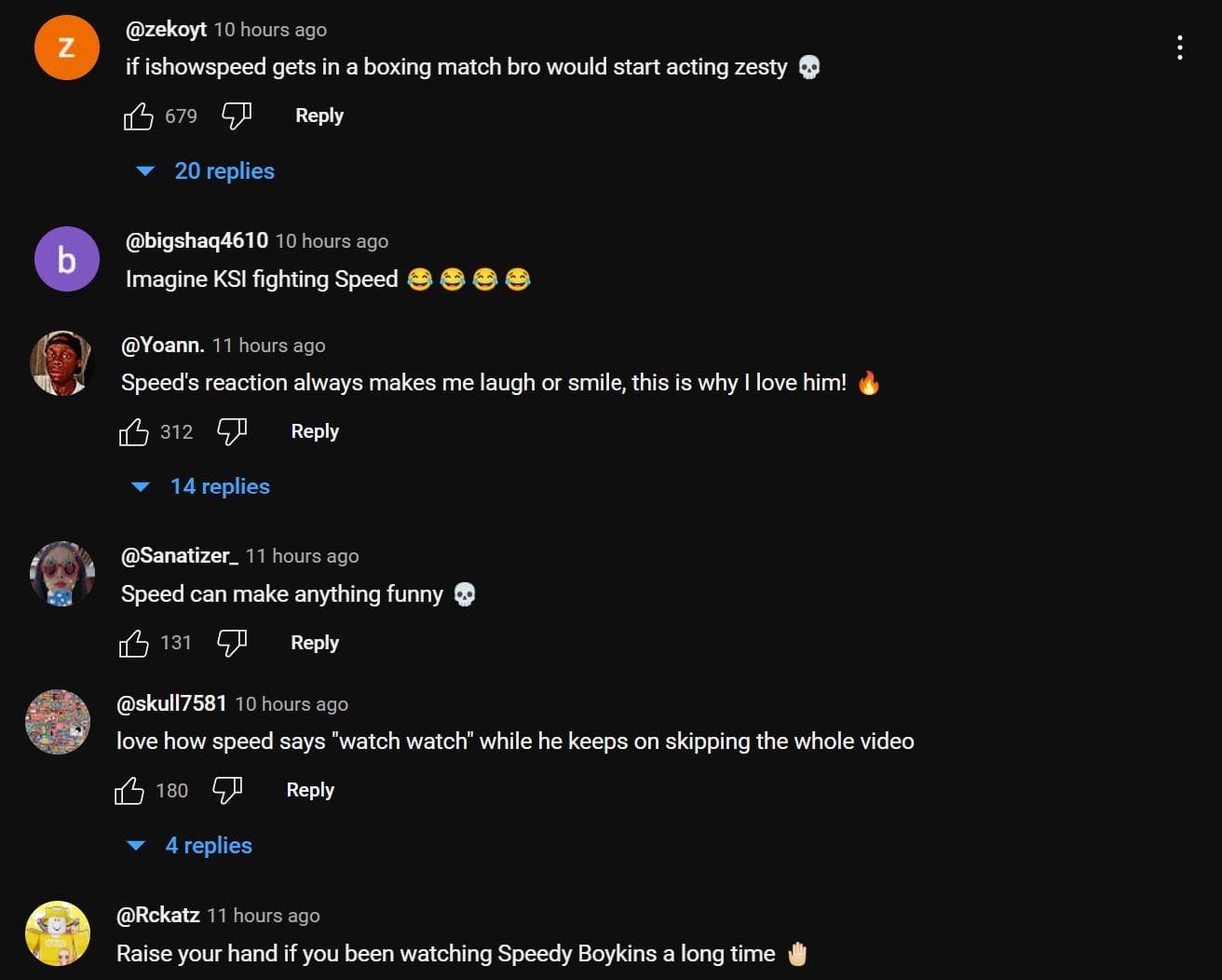This screenshot has width=1222, height=980.
Task: Like @Sanatizer_'s 'Speed can make anything funny' comment
Action: click(x=135, y=642)
